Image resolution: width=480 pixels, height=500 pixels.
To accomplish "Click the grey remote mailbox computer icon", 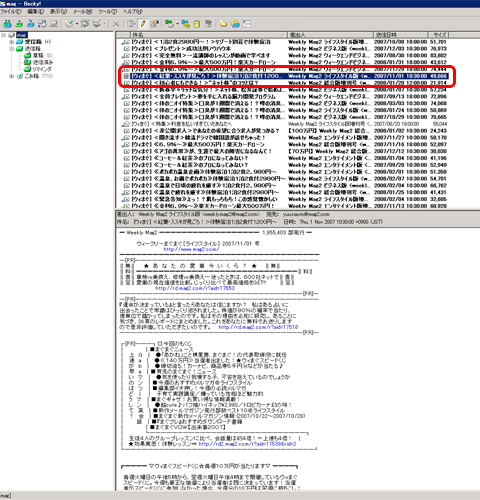I will (x=54, y=24).
